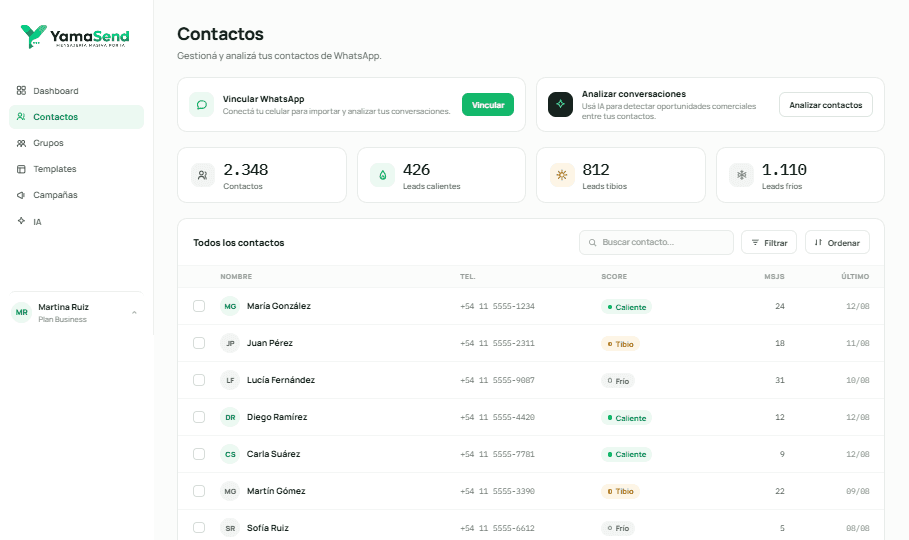
Task: Click the Dashboard grid icon
Action: (21, 90)
